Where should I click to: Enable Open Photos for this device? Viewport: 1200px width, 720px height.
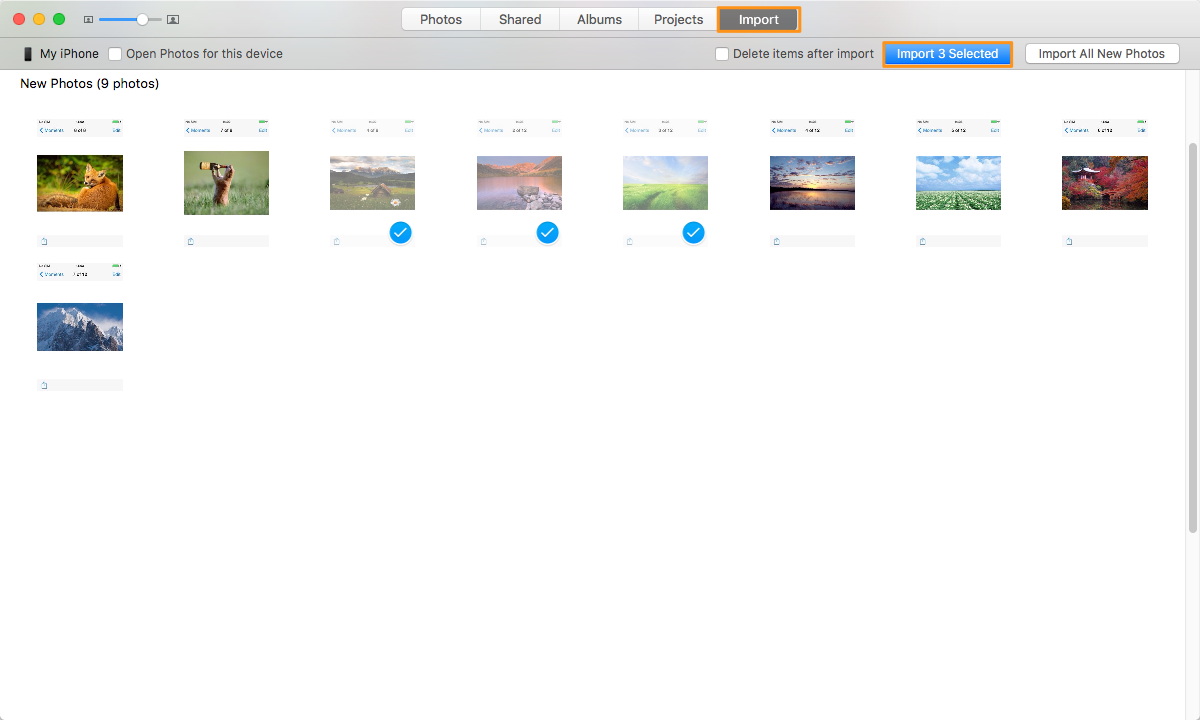pyautogui.click(x=115, y=53)
